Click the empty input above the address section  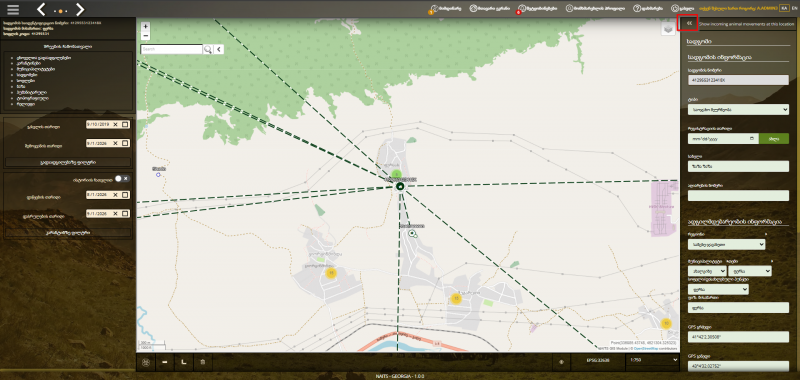click(x=738, y=195)
